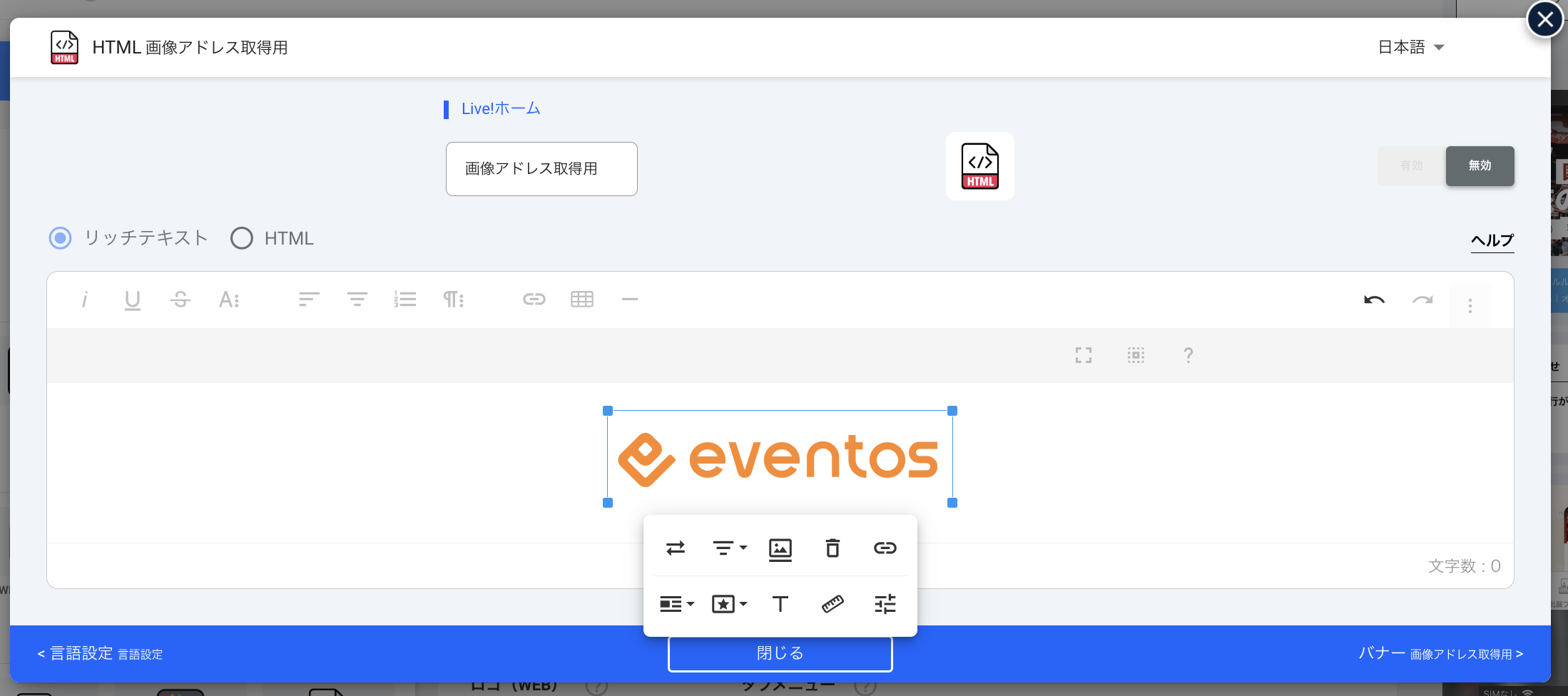Open the editor help question mark
The image size is (1568, 696).
pos(1188,355)
